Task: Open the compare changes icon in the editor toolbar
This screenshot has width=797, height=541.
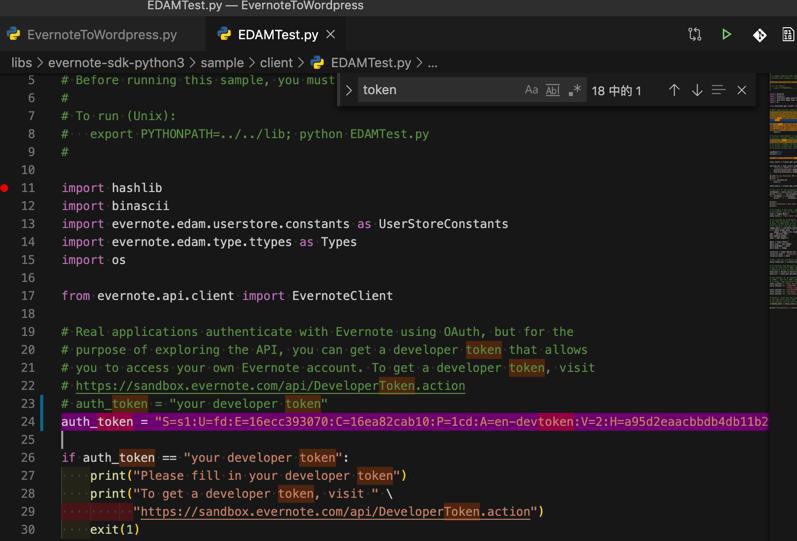Action: coord(695,34)
